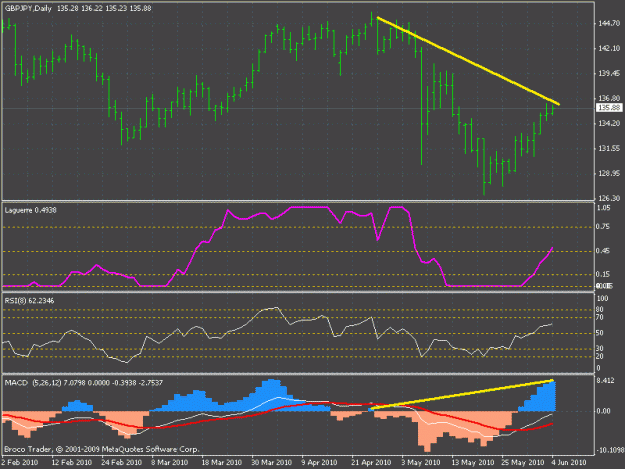This screenshot has height=469, width=625.
Task: Select the highlighted 135.88 current price label
Action: [609, 108]
